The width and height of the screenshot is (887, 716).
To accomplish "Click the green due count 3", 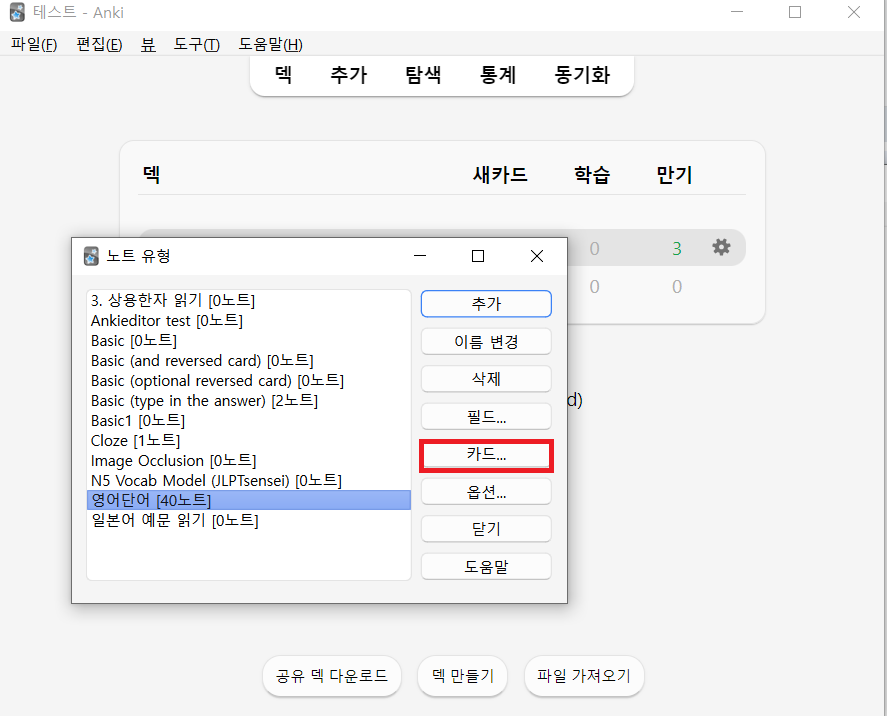I will [677, 248].
